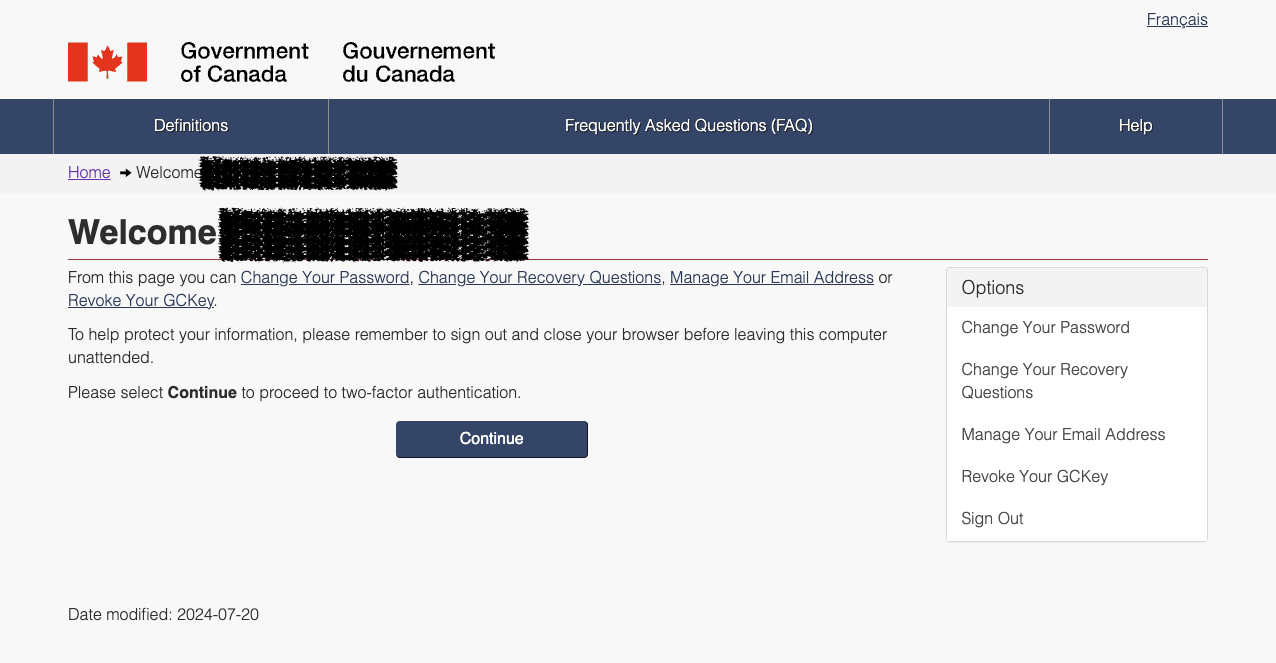Viewport: 1276px width, 663px height.
Task: Sign Out from the Options panel
Action: pos(992,519)
